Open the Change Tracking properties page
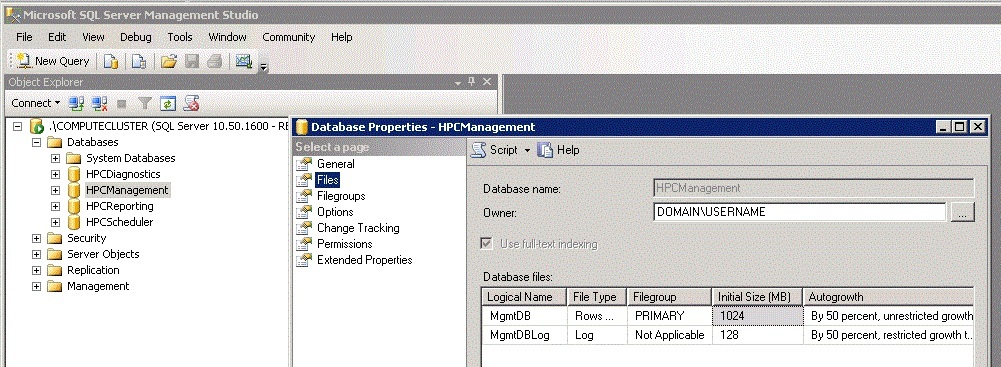This screenshot has height=367, width=1001. (358, 228)
